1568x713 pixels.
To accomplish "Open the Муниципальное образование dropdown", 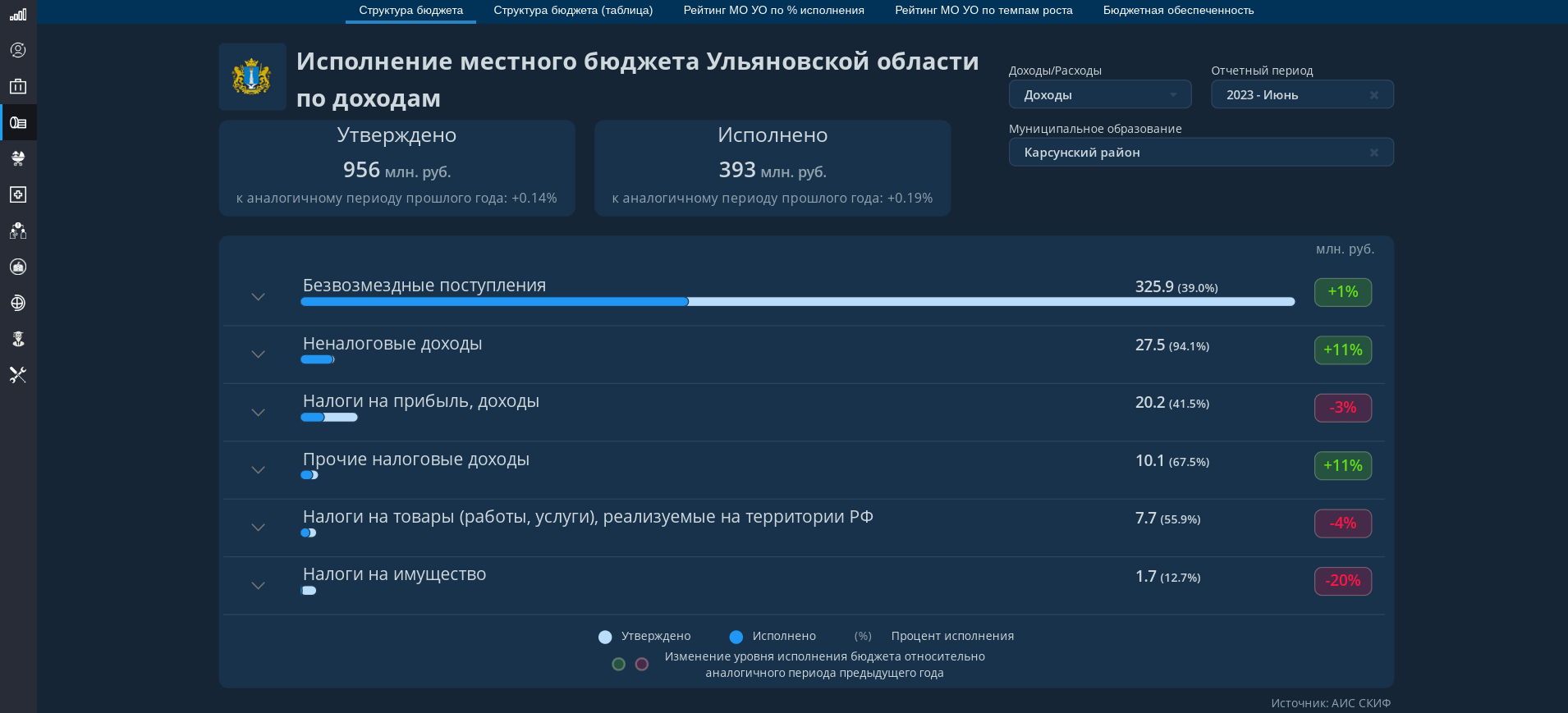I will click(x=1201, y=152).
